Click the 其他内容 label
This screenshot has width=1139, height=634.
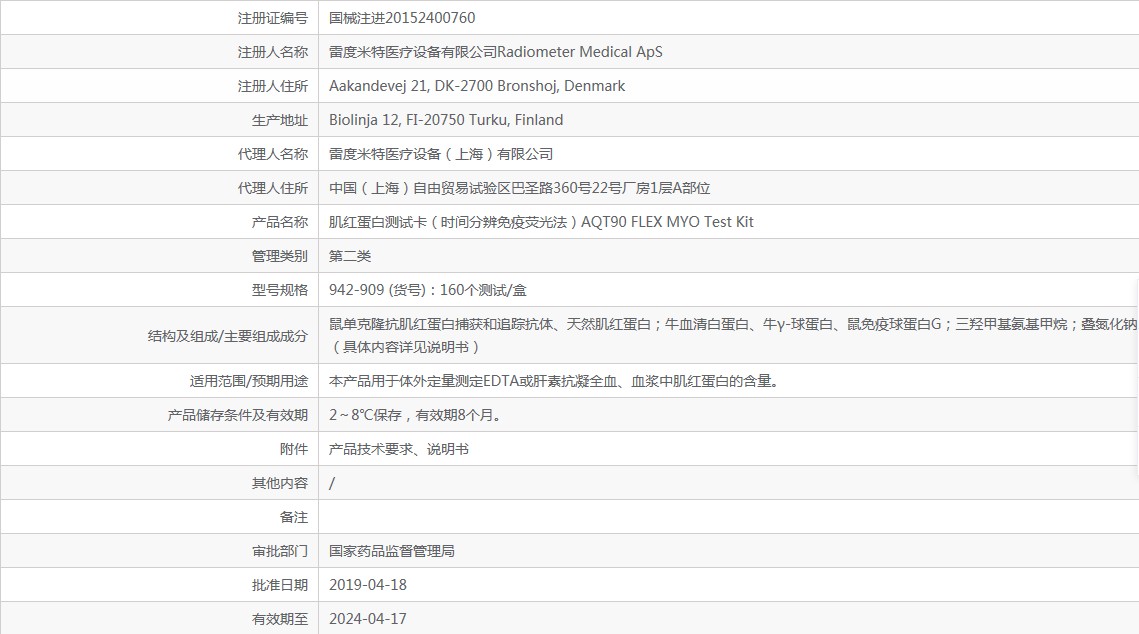click(x=280, y=484)
